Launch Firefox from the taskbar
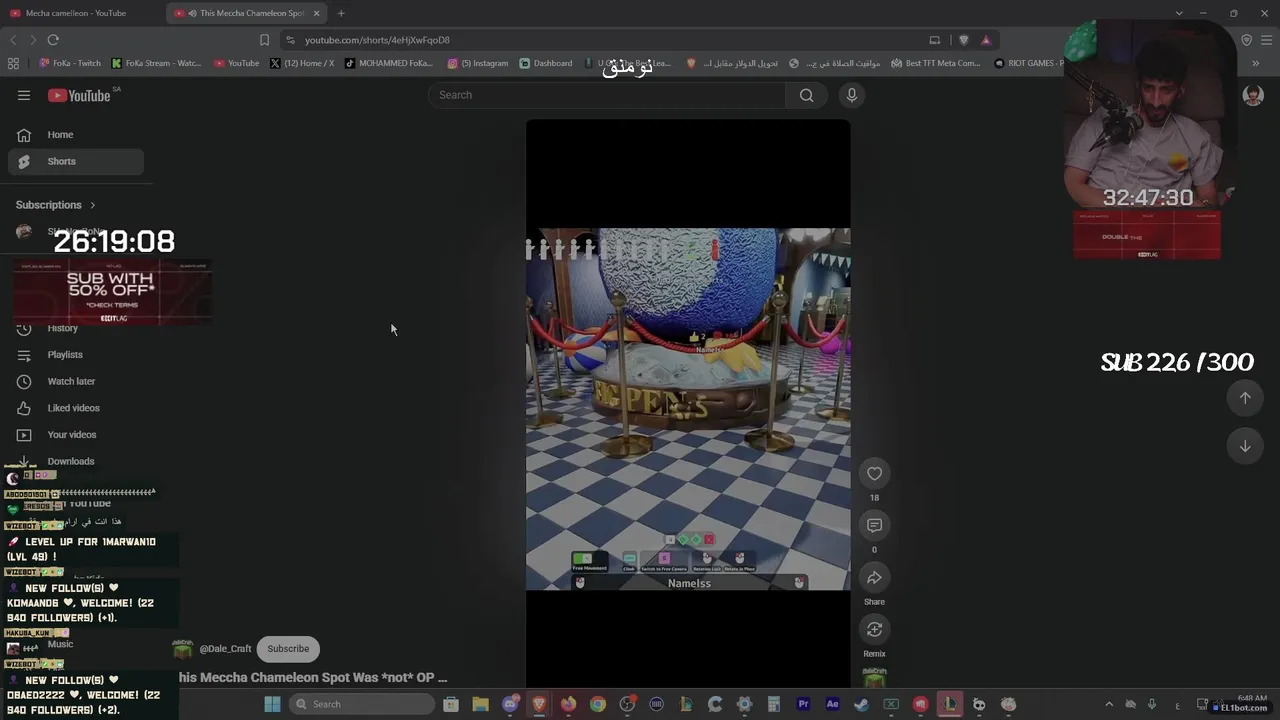The width and height of the screenshot is (1280, 720). coord(569,704)
